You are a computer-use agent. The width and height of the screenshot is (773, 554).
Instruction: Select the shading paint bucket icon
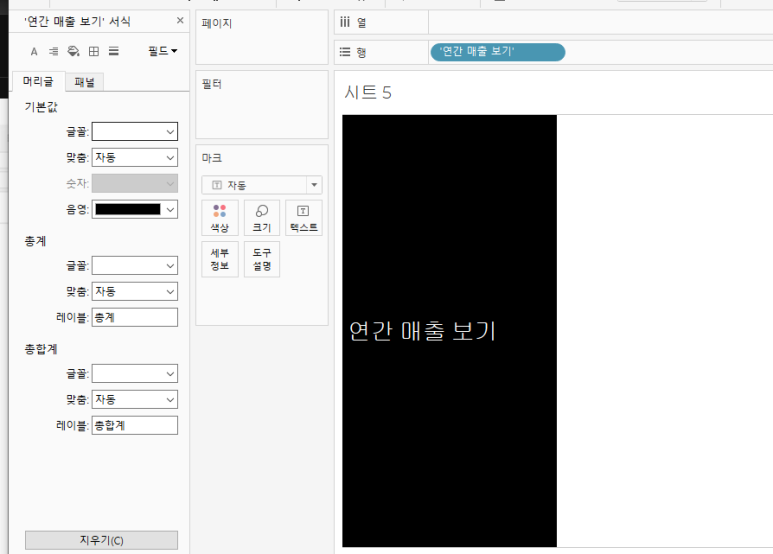(x=73, y=51)
